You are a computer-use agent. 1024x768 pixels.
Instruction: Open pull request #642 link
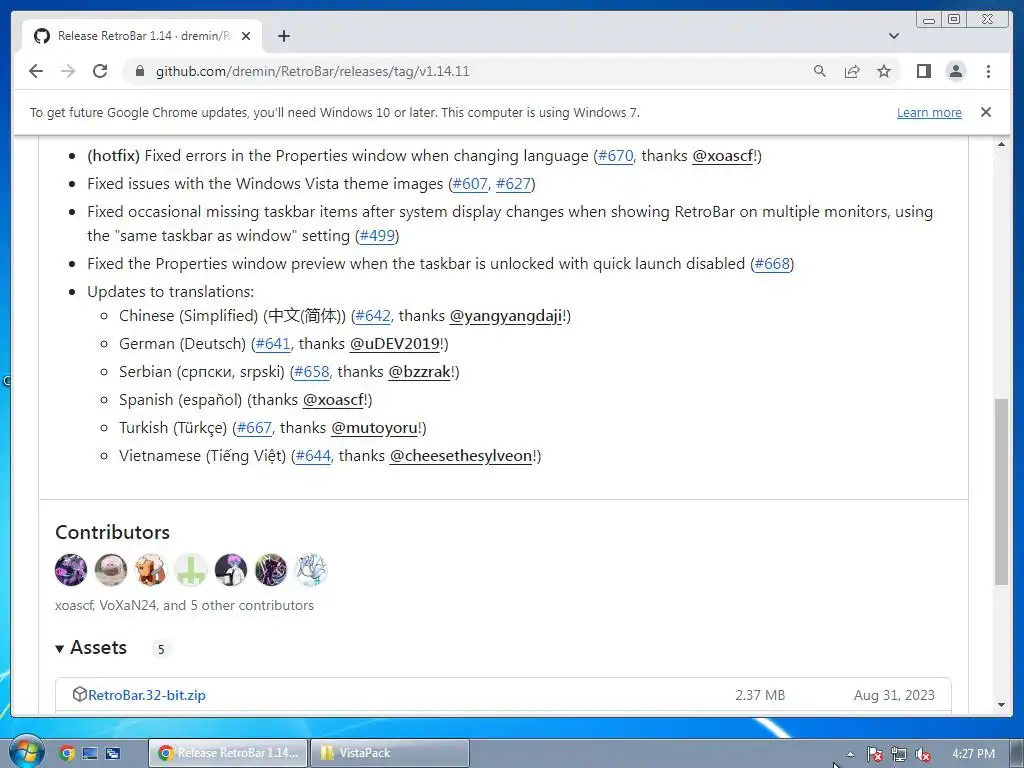pyautogui.click(x=373, y=316)
